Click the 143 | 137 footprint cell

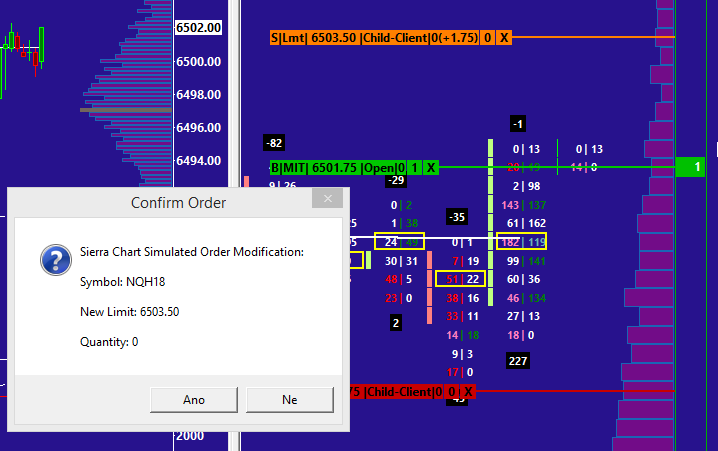pyautogui.click(x=524, y=205)
